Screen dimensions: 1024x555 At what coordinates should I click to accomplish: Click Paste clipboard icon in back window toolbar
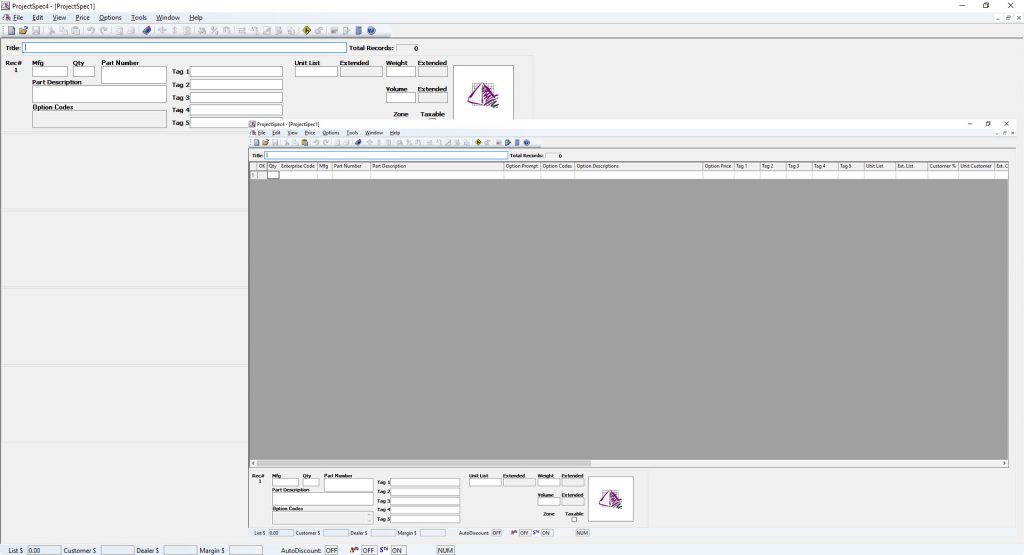tap(76, 31)
